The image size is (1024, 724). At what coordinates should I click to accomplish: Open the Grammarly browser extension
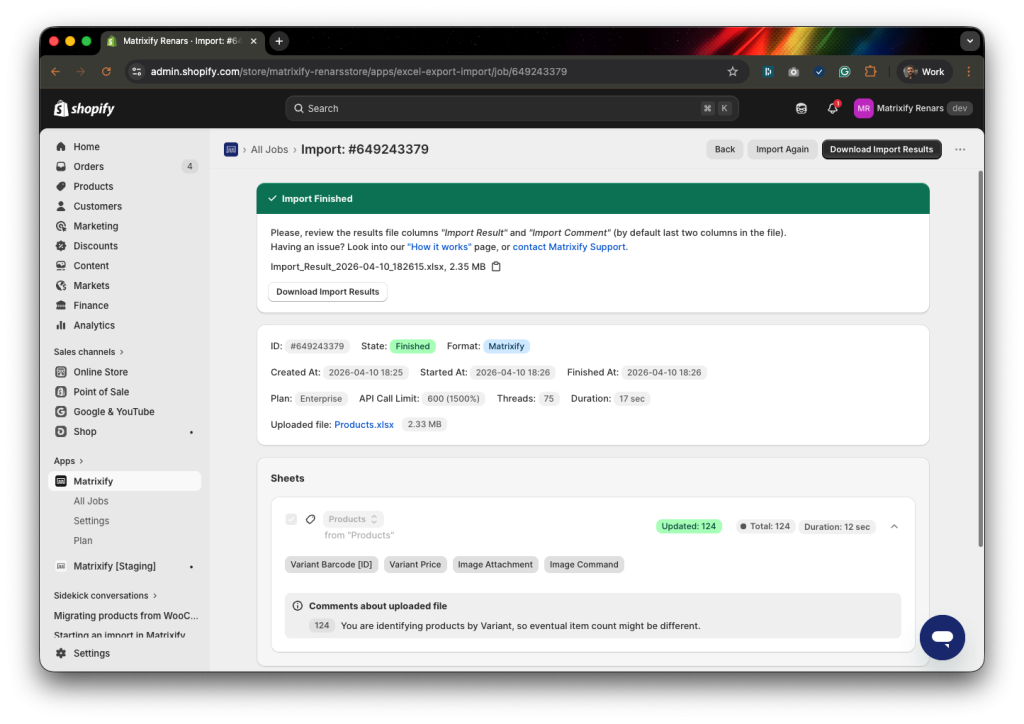pyautogui.click(x=844, y=71)
